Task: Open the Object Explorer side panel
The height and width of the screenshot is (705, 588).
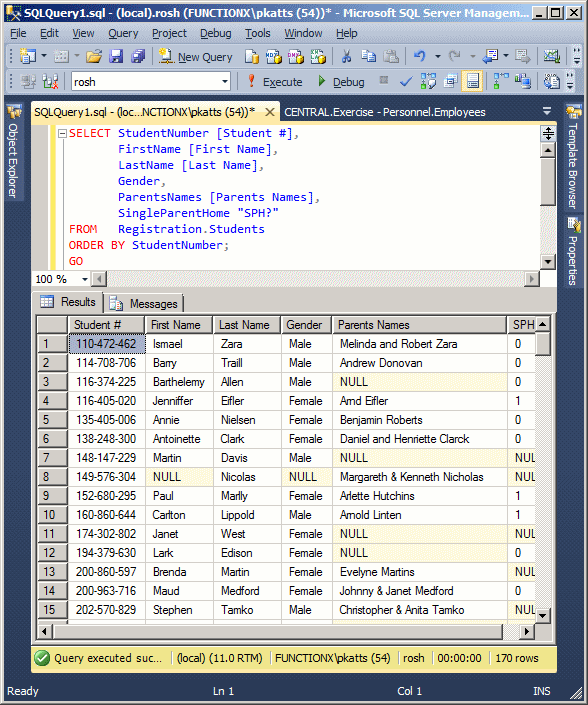Action: point(13,152)
